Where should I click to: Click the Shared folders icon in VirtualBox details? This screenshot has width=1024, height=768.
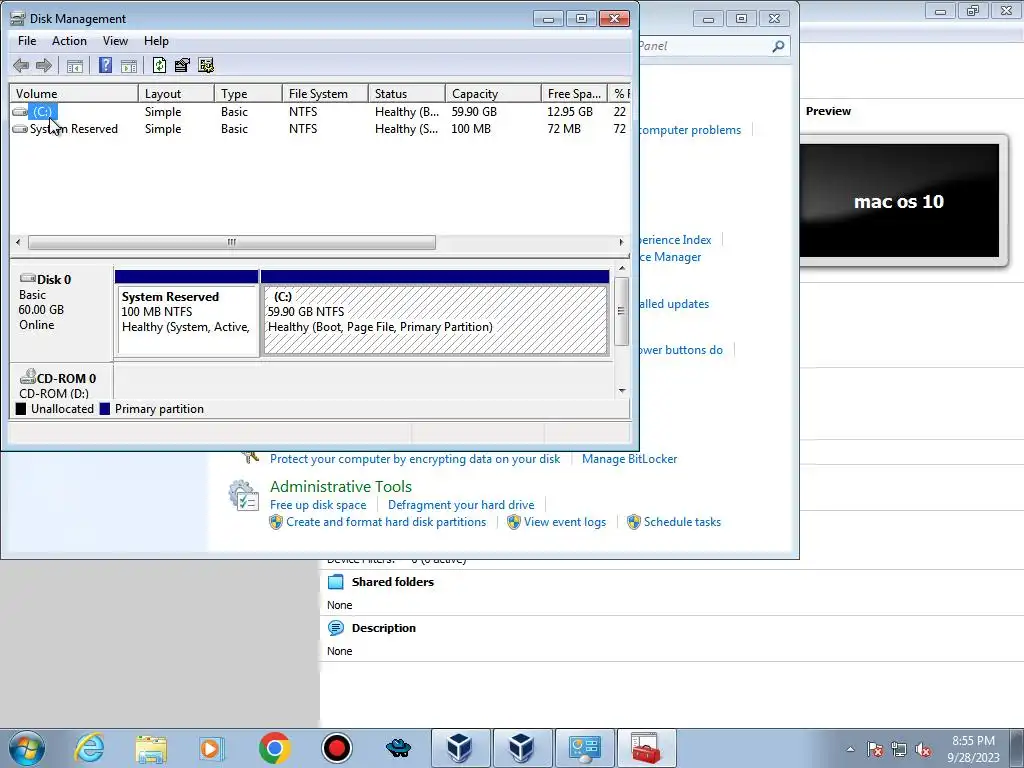pos(335,582)
